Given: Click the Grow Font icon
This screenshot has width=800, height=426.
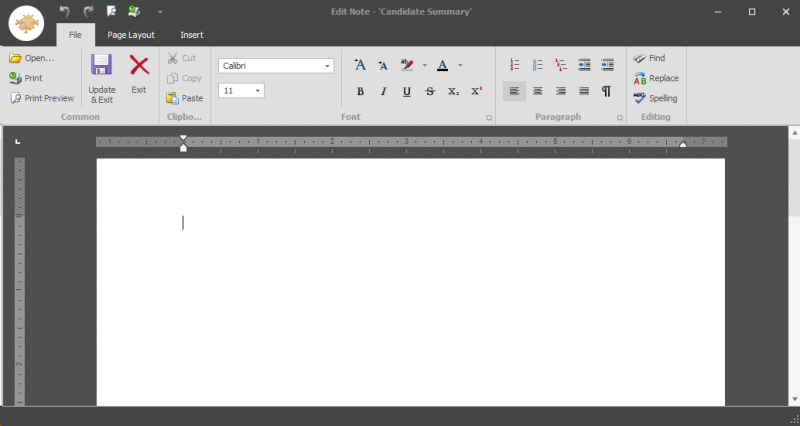Looking at the screenshot, I should click(360, 65).
